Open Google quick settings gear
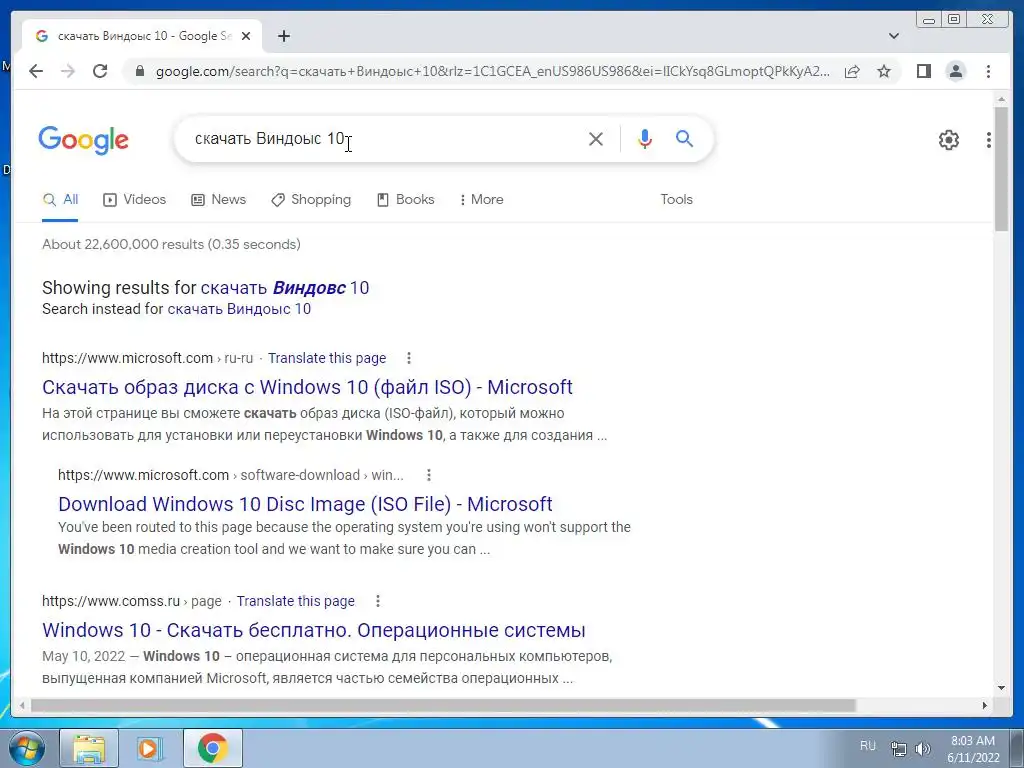 pyautogui.click(x=948, y=140)
